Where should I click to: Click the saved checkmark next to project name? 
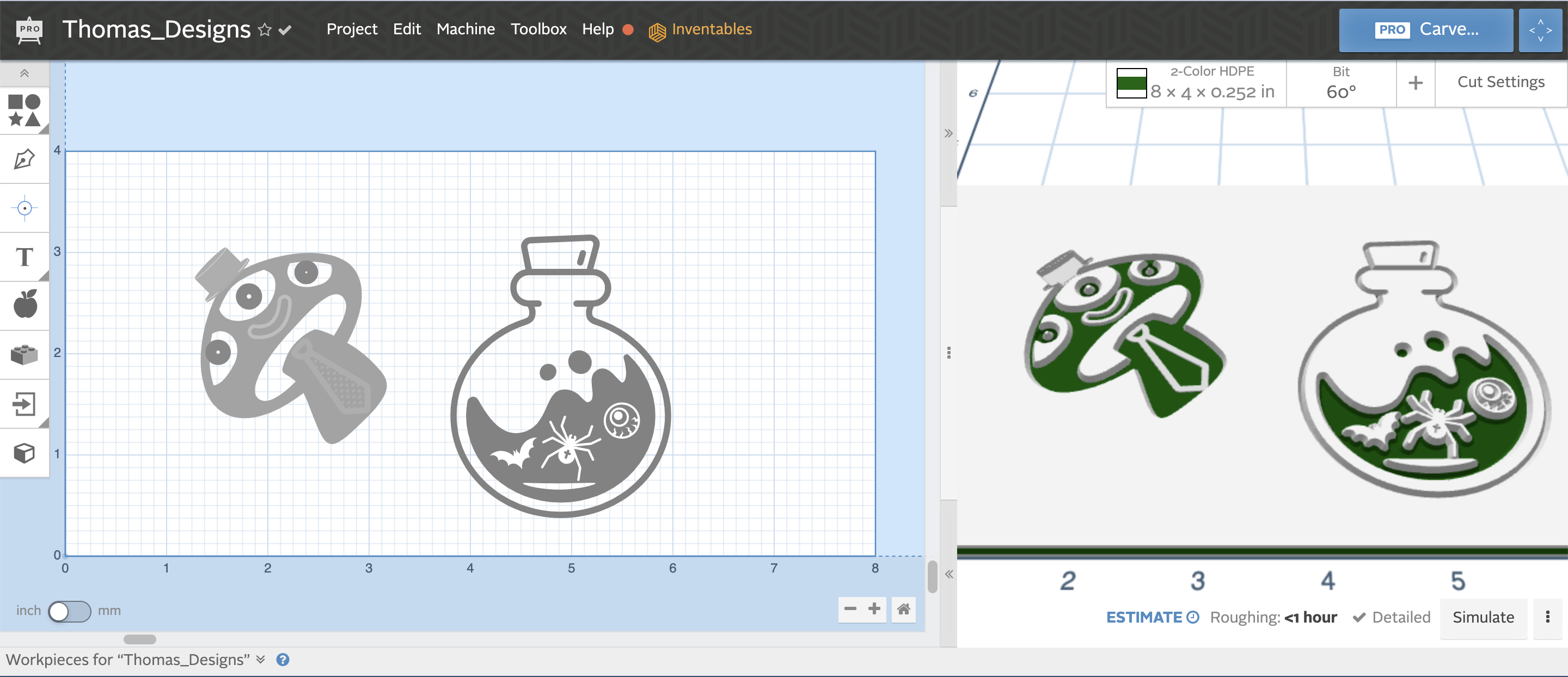[x=285, y=29]
